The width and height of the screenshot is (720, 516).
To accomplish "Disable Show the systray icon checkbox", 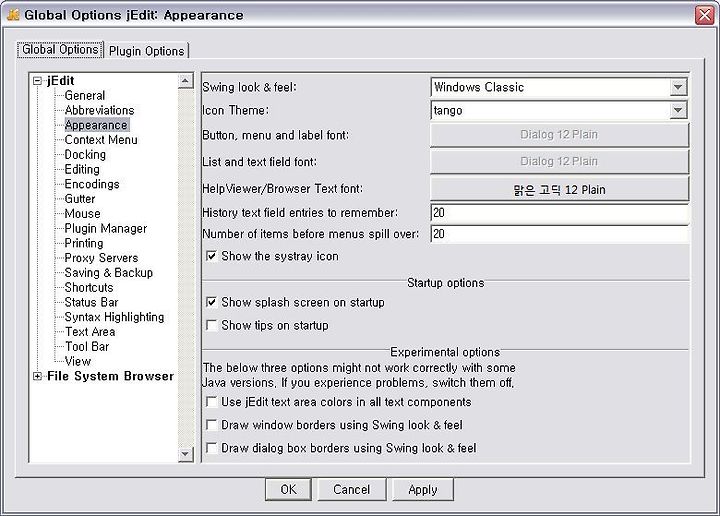I will click(211, 256).
